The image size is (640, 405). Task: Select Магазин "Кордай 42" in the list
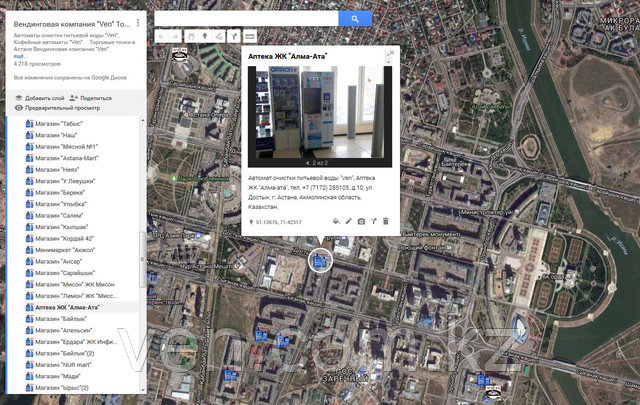coord(60,238)
